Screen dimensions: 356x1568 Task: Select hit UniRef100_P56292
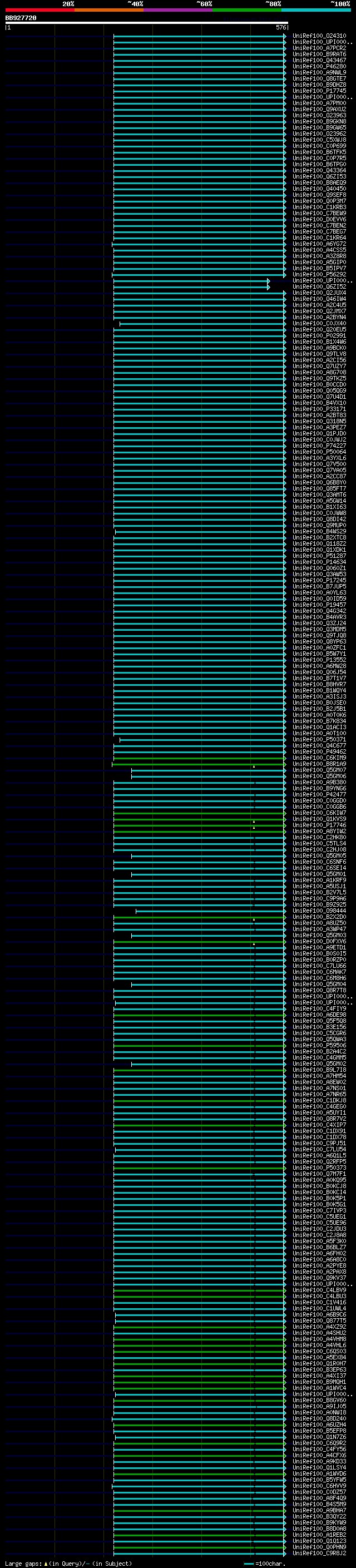coord(319,275)
